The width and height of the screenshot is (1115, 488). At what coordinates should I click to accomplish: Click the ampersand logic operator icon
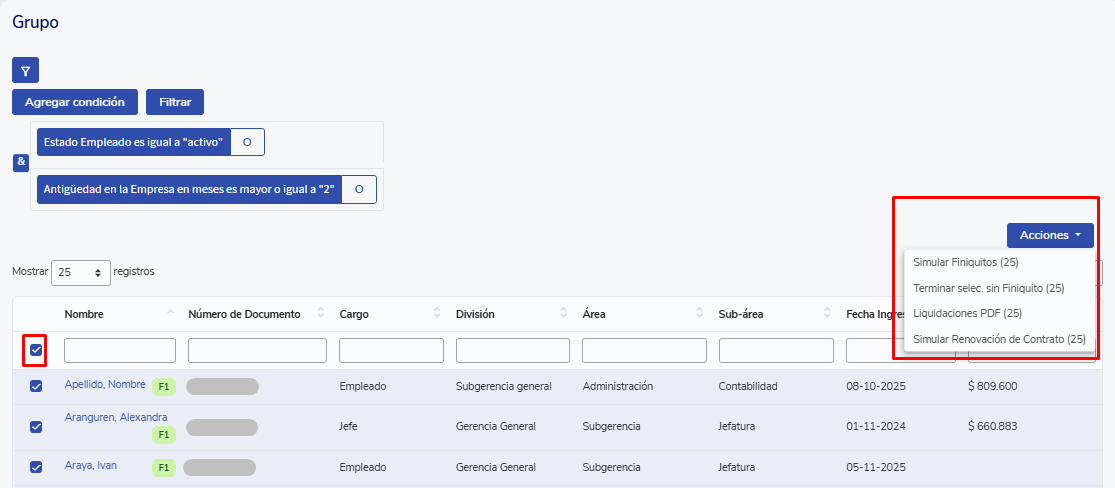coord(21,163)
